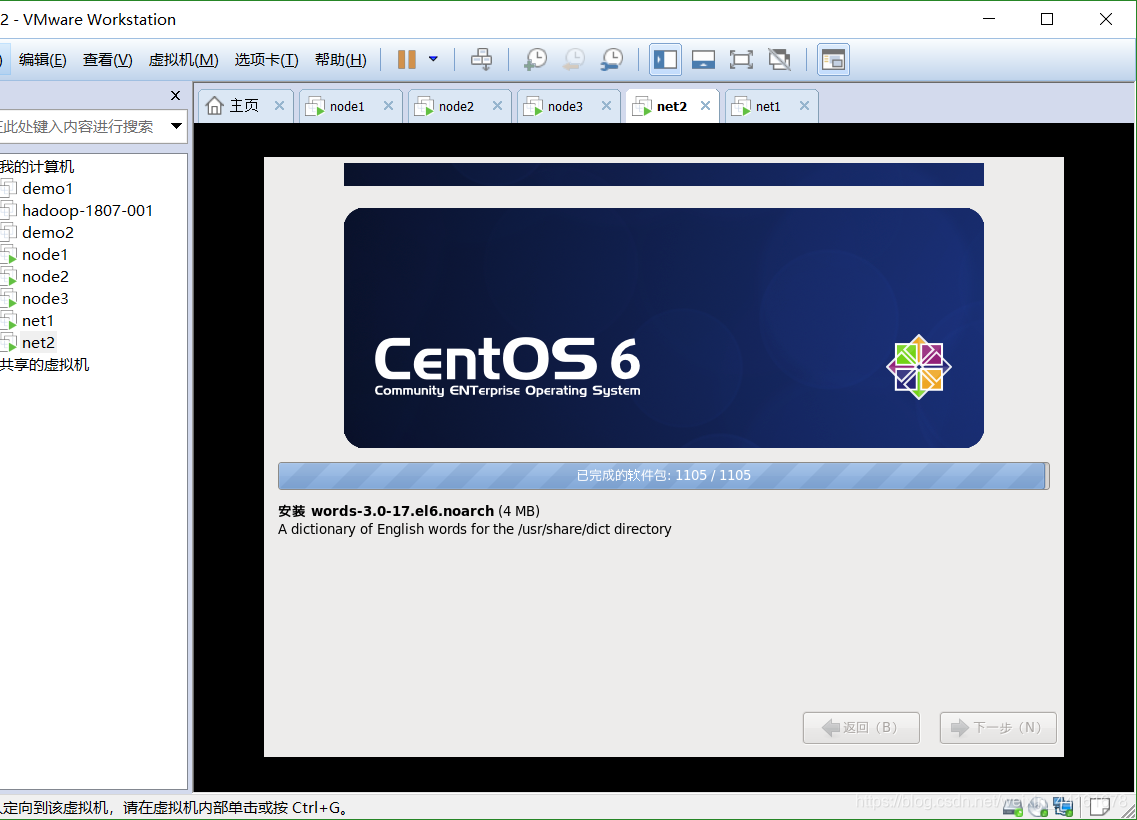
Task: Select the net2 tab
Action: coord(671,107)
